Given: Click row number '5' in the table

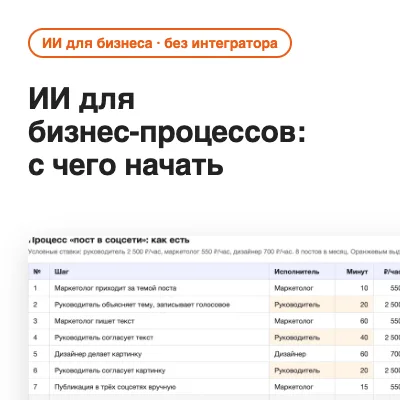Looking at the screenshot, I should (x=35, y=354).
